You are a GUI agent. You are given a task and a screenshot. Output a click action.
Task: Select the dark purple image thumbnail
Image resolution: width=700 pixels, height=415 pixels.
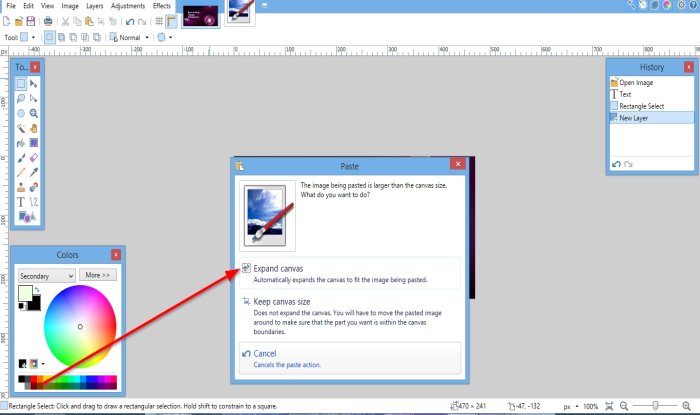pos(200,16)
